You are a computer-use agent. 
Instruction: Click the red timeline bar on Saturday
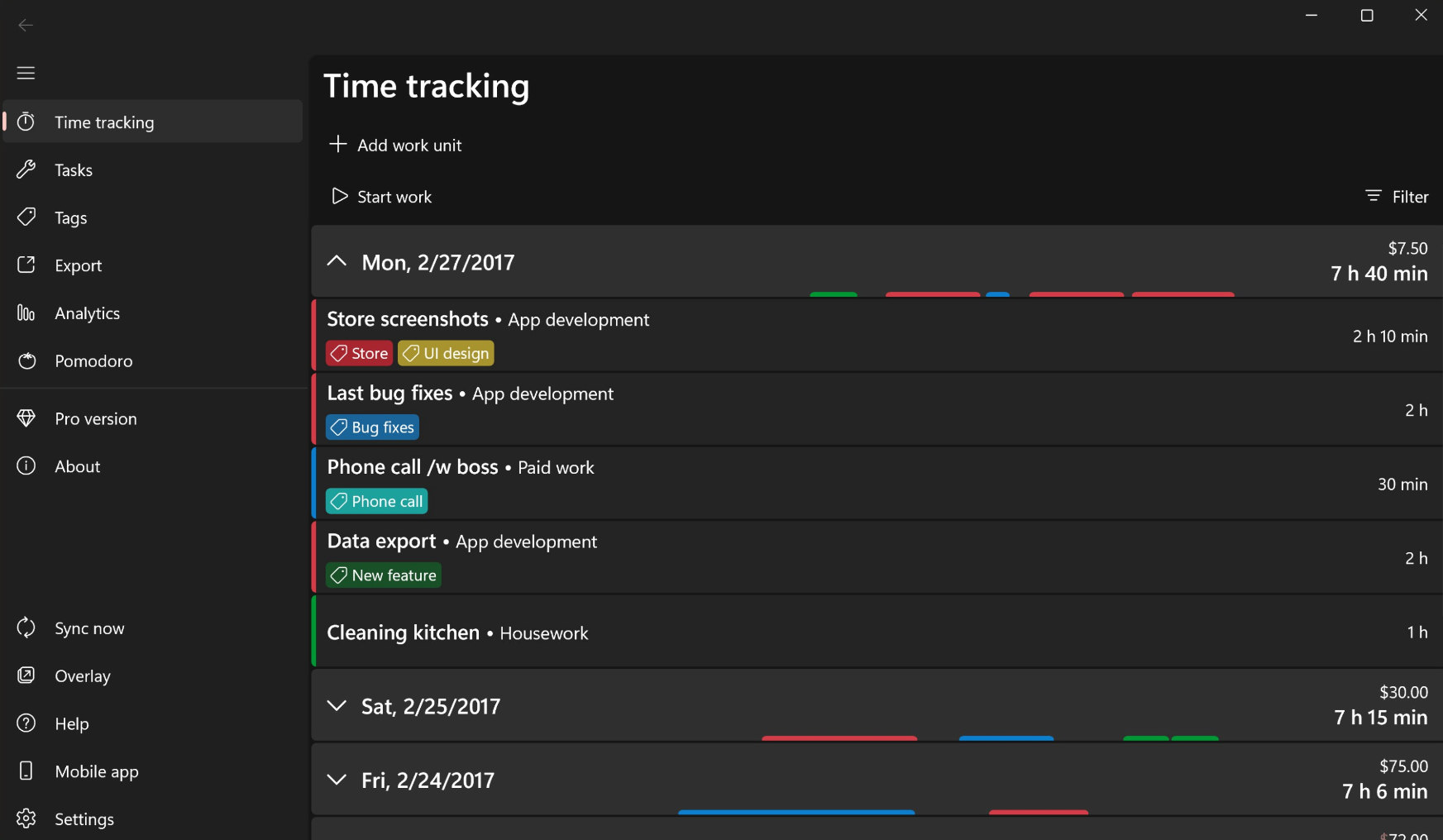(x=839, y=738)
